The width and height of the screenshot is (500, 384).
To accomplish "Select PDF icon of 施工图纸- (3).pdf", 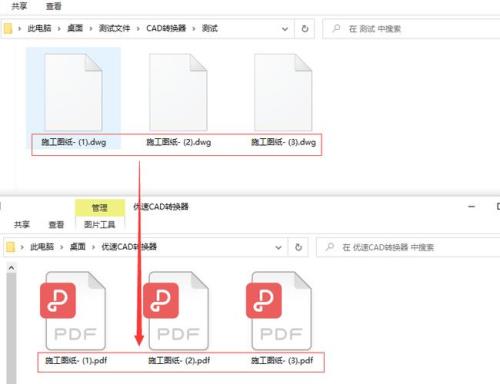I will [x=279, y=311].
